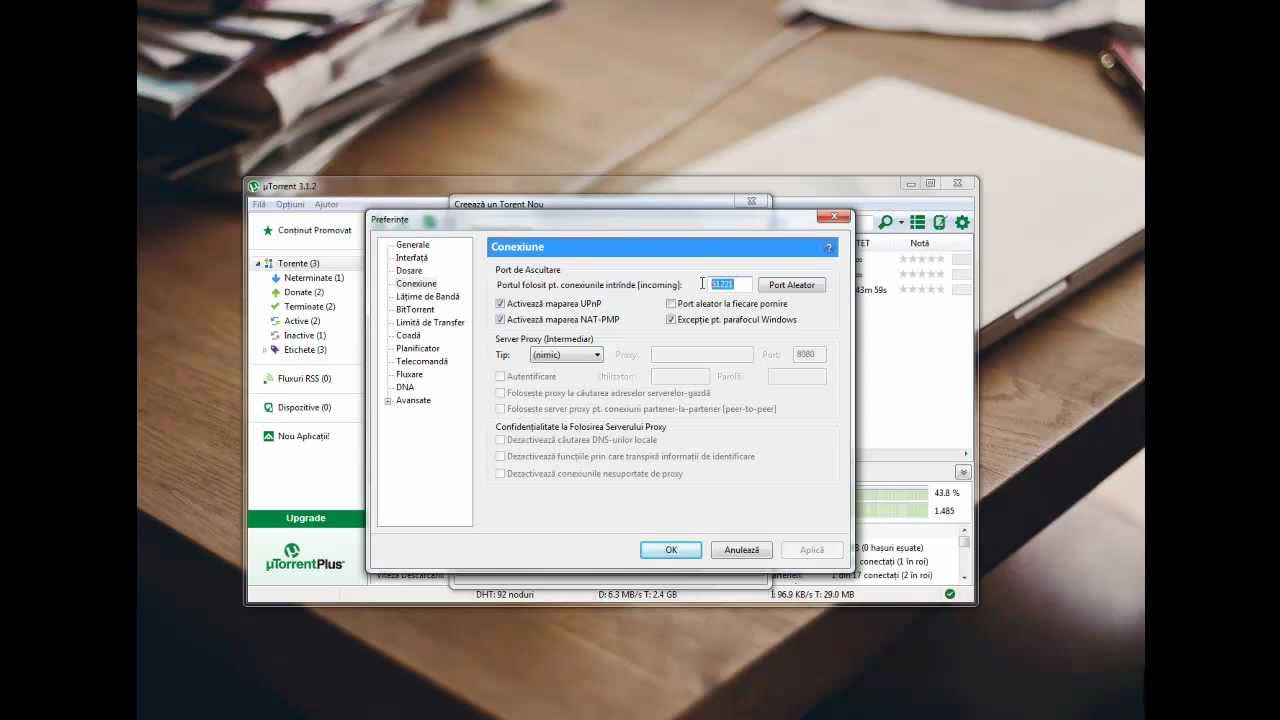Toggle Activează maparea NAT-PMP checkbox
The height and width of the screenshot is (720, 1280).
tap(500, 320)
